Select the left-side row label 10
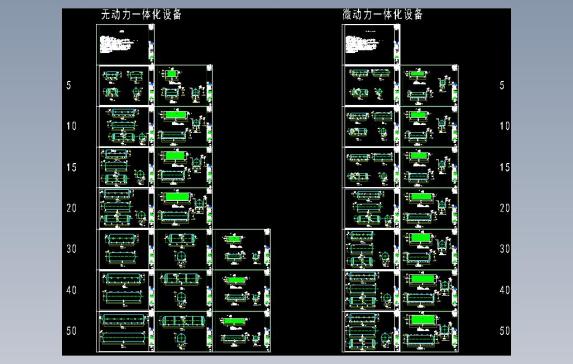 click(72, 126)
